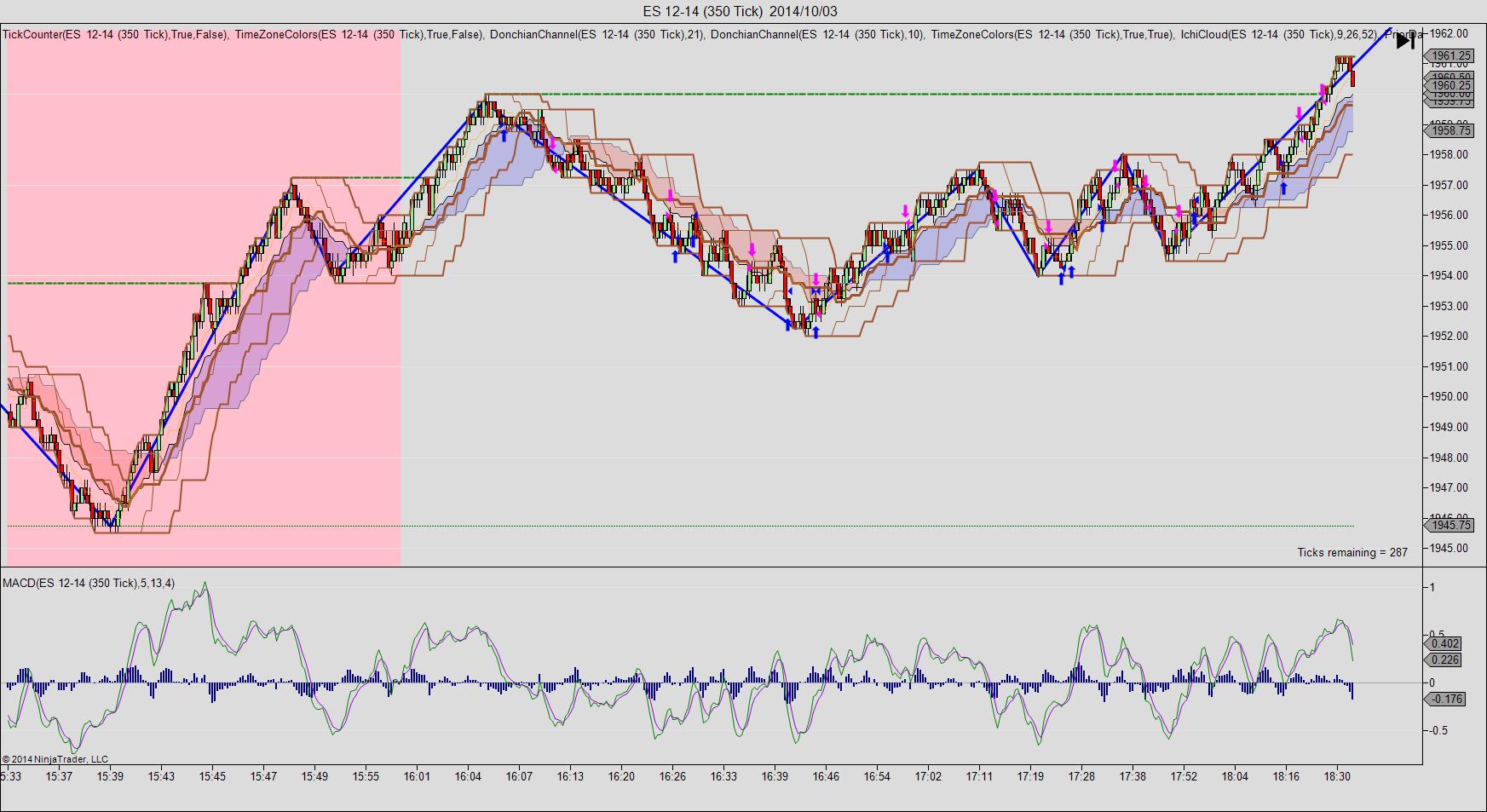Image resolution: width=1487 pixels, height=812 pixels.
Task: Click the 0.402 MACD value marker
Action: pyautogui.click(x=1444, y=644)
